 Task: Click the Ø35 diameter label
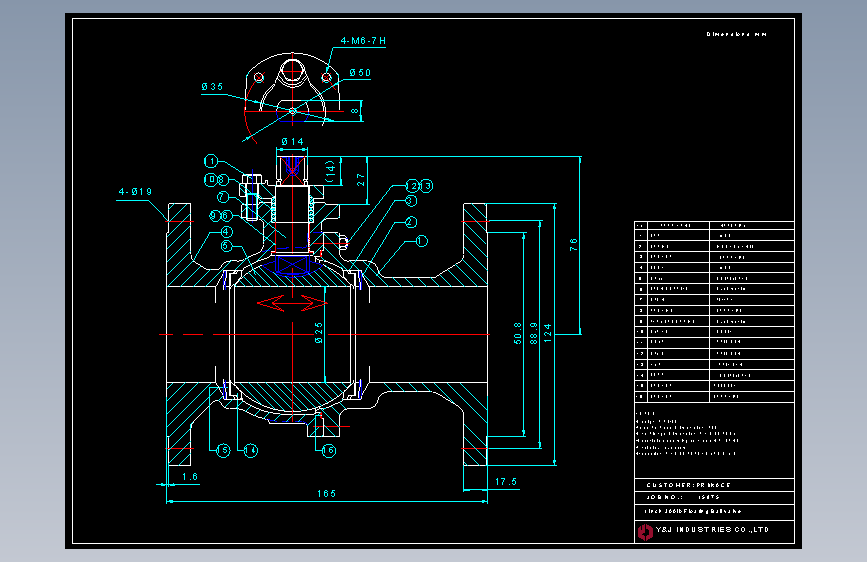click(212, 86)
